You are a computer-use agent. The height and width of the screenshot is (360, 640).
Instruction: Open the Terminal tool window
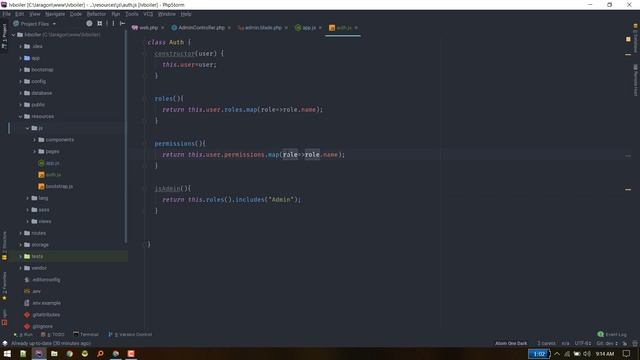(x=86, y=334)
